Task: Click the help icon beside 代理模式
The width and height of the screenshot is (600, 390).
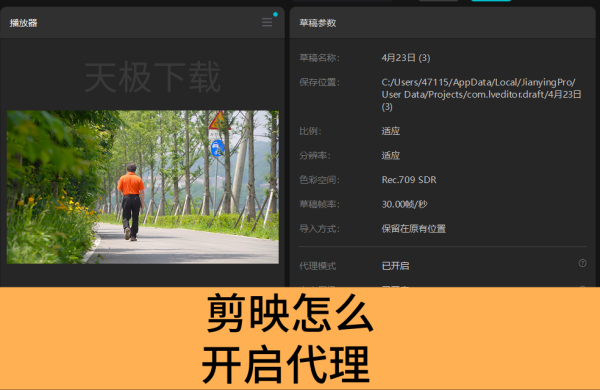Action: [x=582, y=263]
